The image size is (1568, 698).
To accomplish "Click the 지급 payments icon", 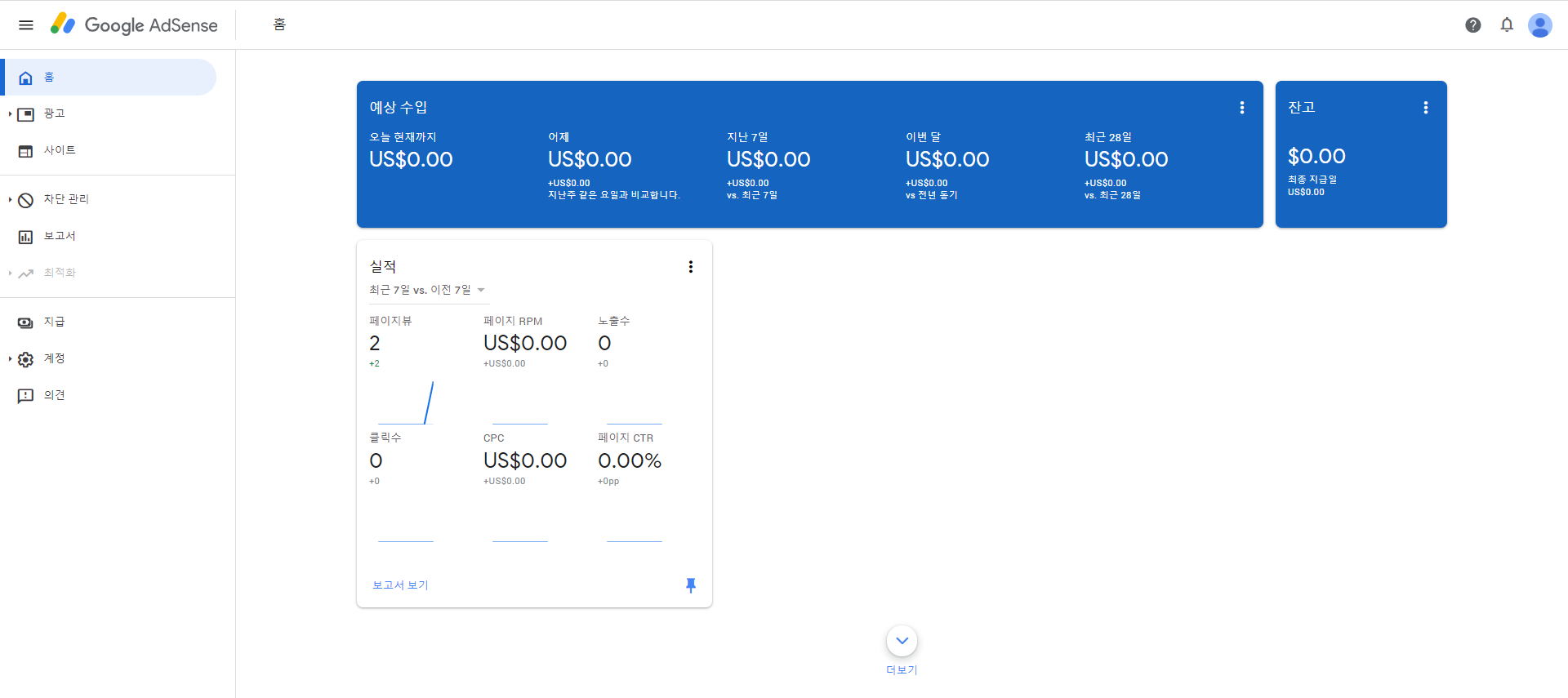I will tap(26, 322).
